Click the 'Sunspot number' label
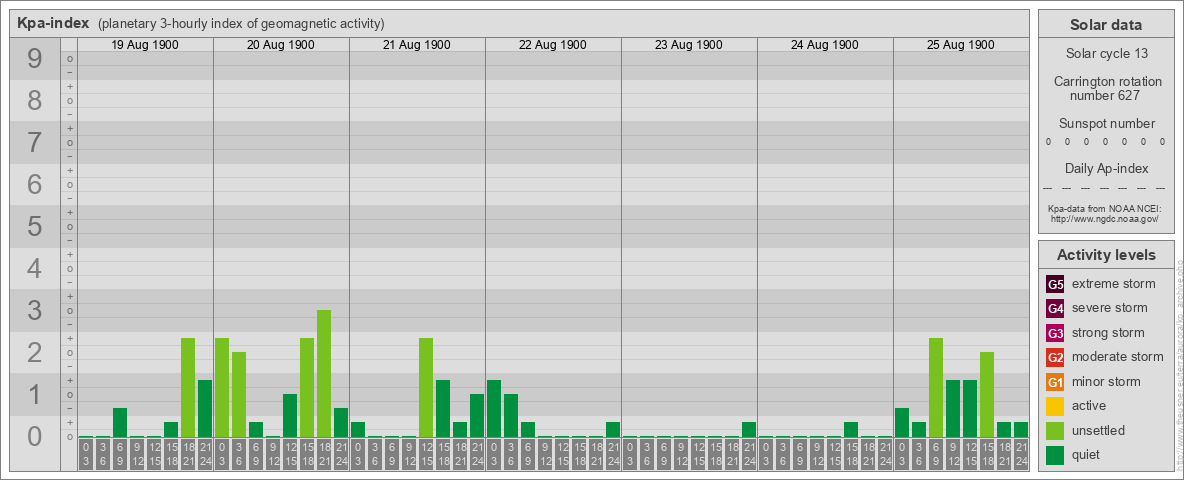Viewport: 1184px width, 480px height. pos(1106,124)
